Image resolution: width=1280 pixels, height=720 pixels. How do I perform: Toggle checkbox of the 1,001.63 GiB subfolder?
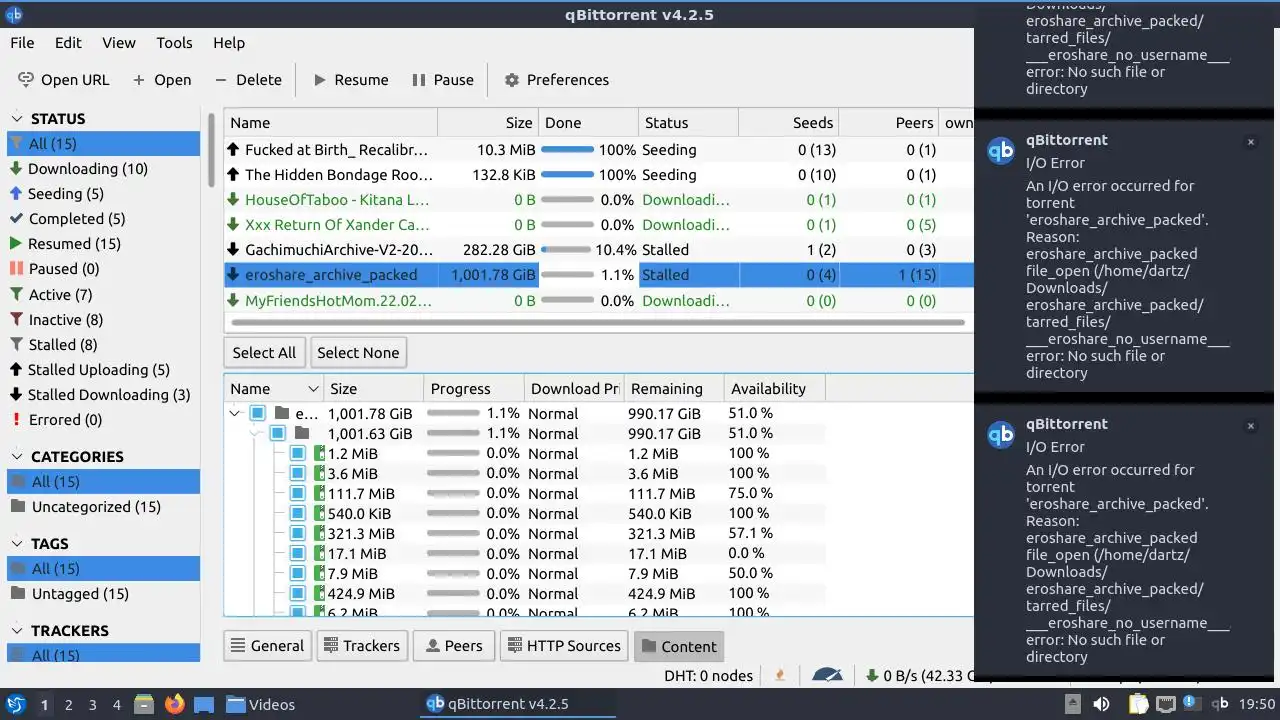tap(277, 433)
